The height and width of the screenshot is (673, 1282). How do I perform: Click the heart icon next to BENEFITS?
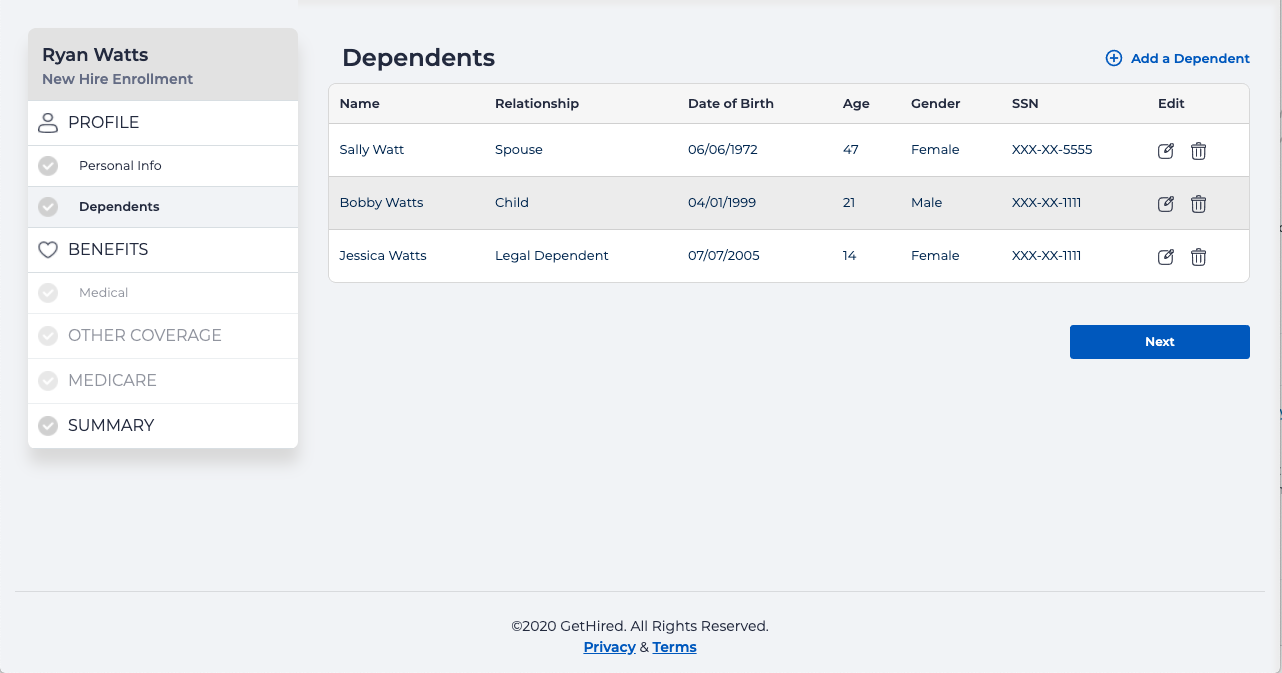coord(47,249)
